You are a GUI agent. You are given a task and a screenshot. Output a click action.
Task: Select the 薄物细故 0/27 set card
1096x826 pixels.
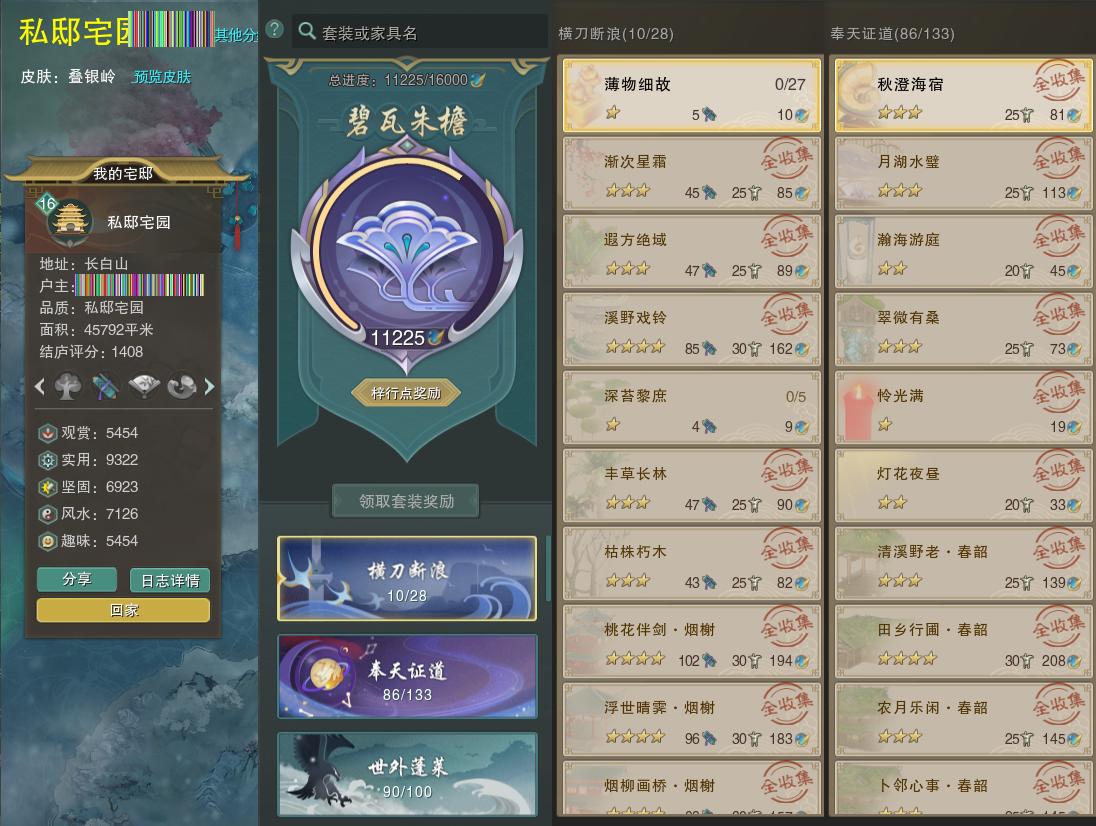[692, 94]
